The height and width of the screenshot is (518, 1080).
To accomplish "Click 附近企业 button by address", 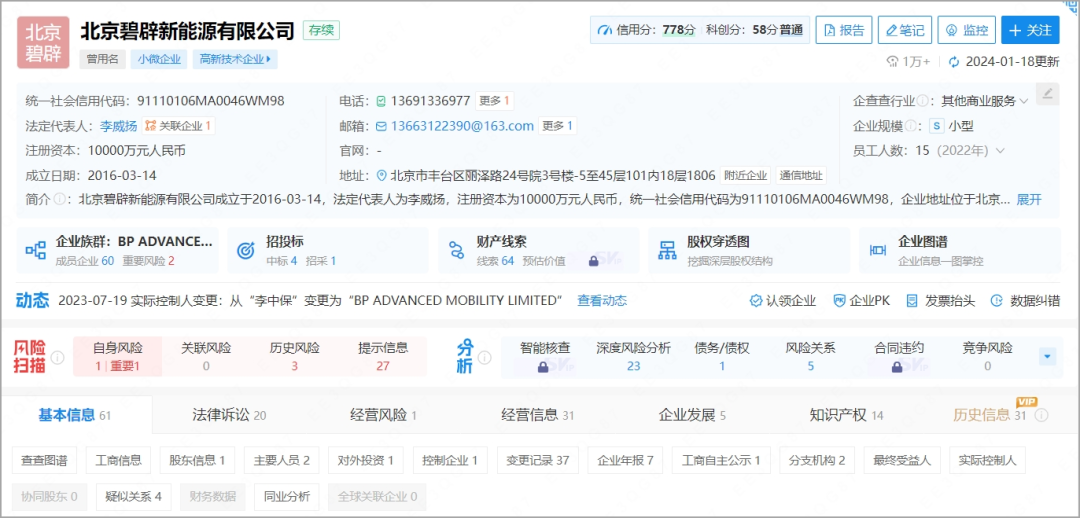I will click(746, 176).
